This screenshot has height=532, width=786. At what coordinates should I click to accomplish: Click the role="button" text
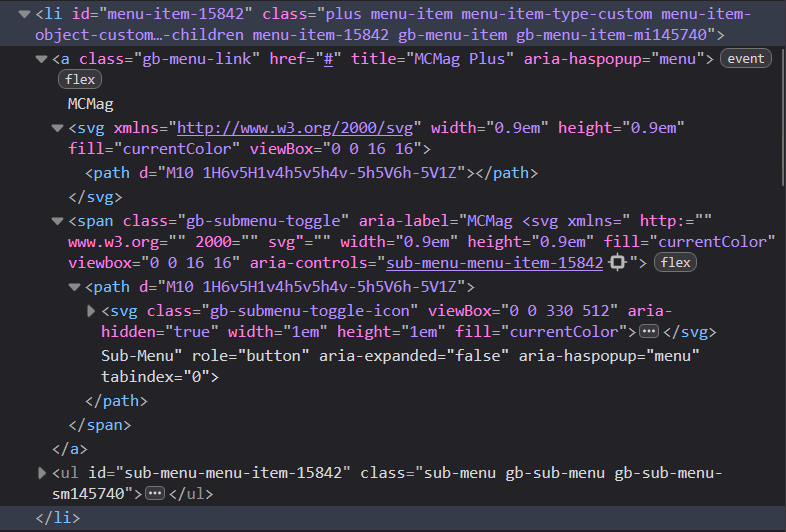[251, 356]
